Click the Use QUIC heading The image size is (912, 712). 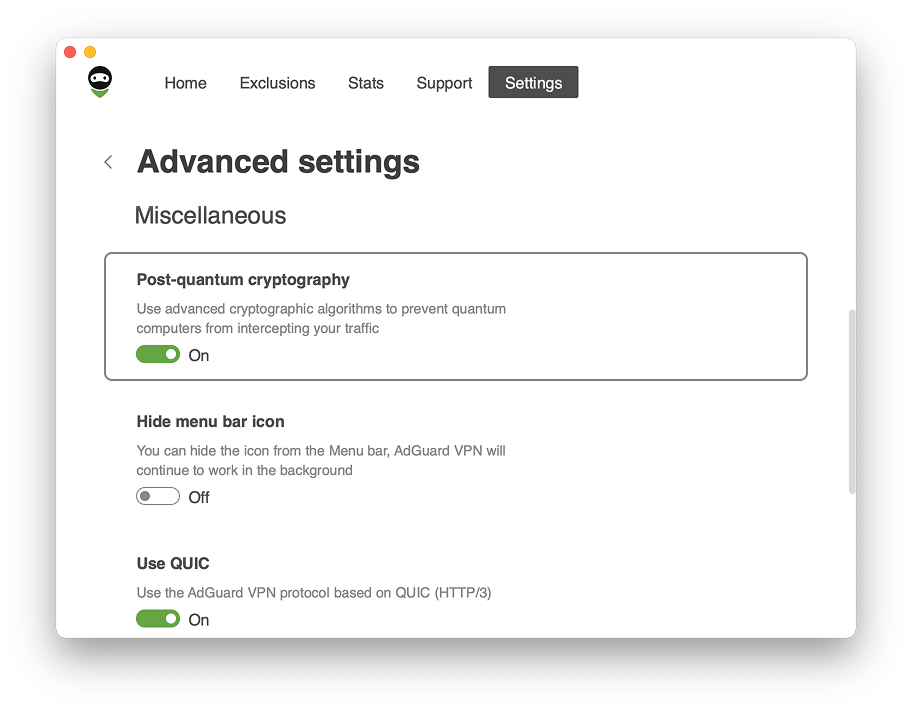pos(173,564)
